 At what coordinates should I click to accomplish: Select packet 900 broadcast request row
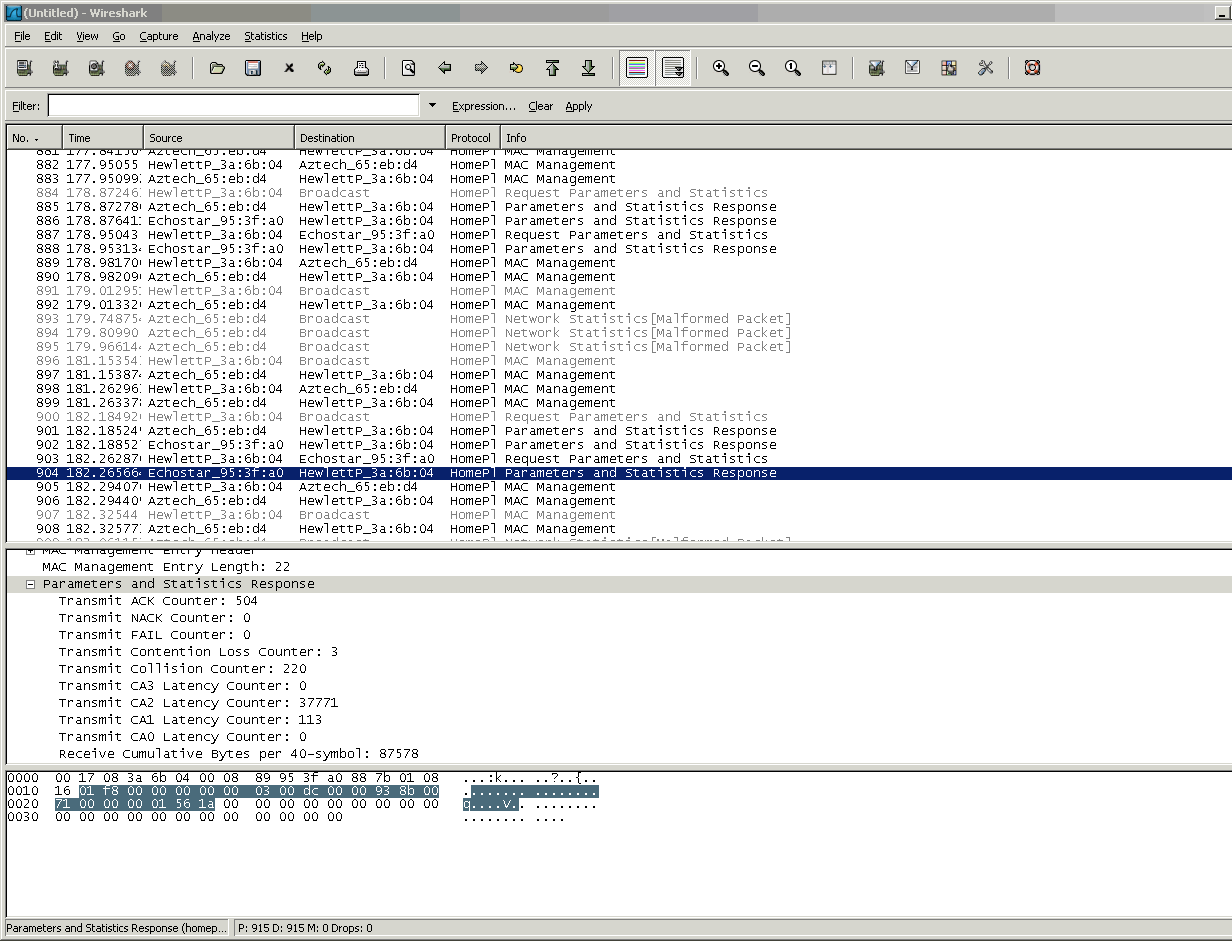pyautogui.click(x=619, y=417)
